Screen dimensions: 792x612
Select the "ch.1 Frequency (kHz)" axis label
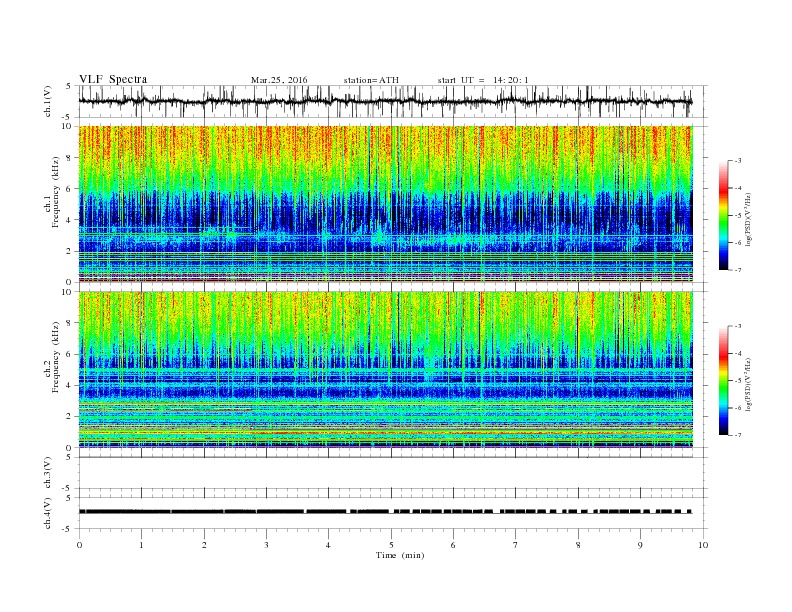coord(52,192)
